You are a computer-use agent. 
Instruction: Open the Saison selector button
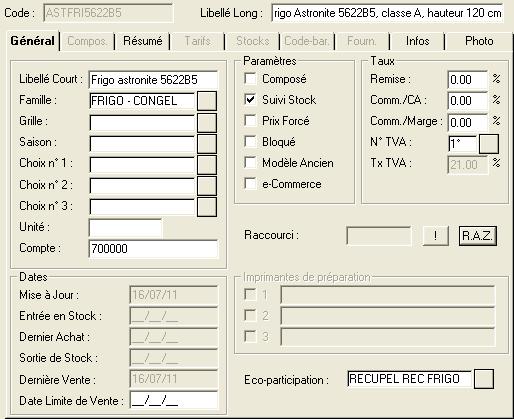[207, 144]
